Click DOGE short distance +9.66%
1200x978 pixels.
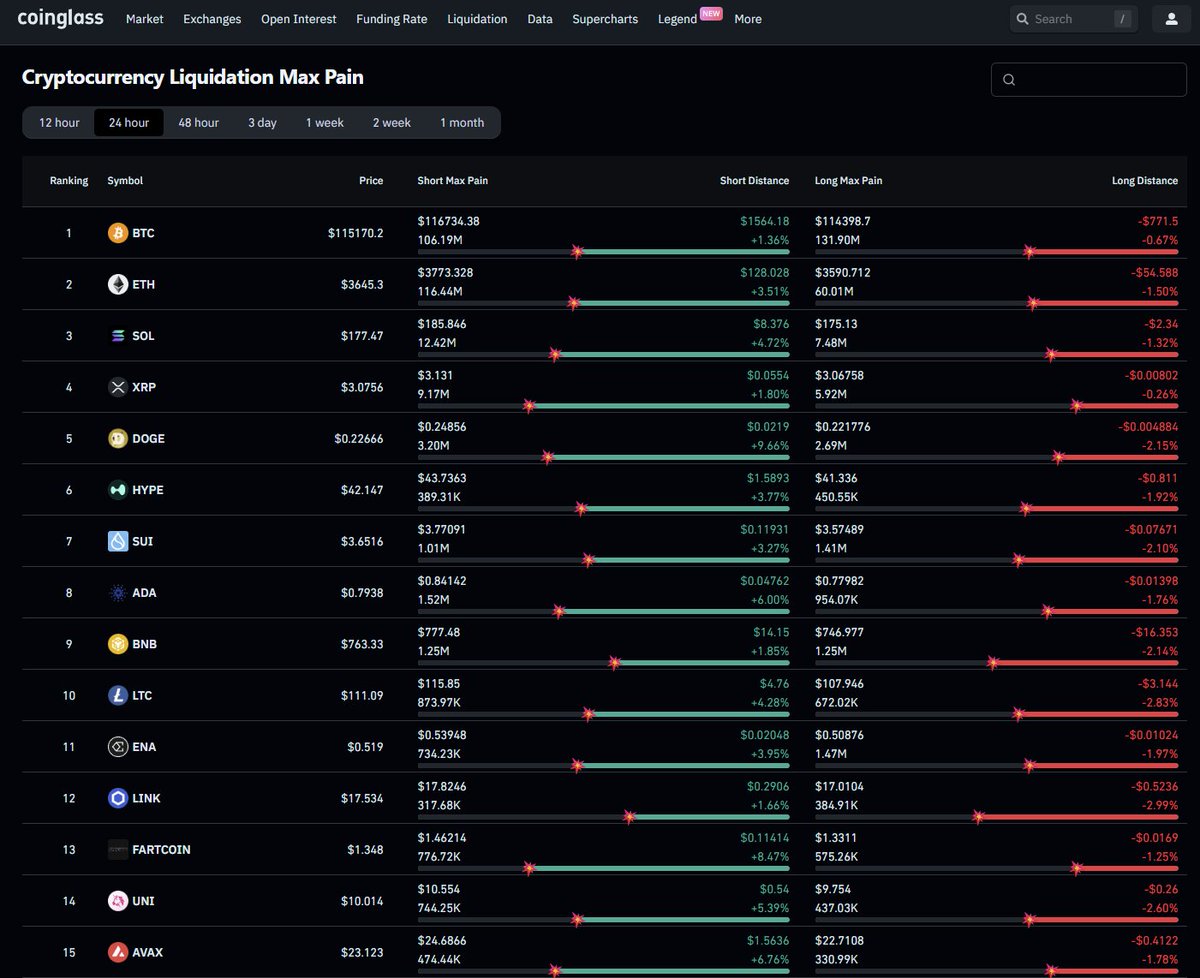pyautogui.click(x=770, y=445)
